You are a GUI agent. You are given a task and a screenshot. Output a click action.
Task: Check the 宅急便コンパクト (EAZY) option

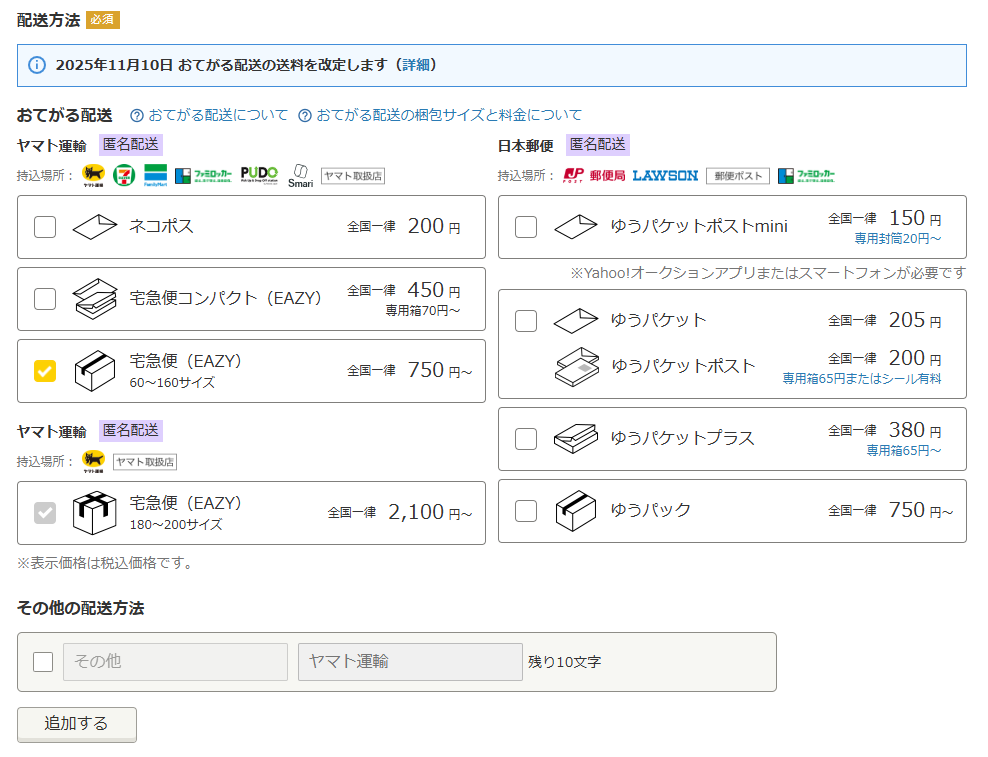[45, 299]
